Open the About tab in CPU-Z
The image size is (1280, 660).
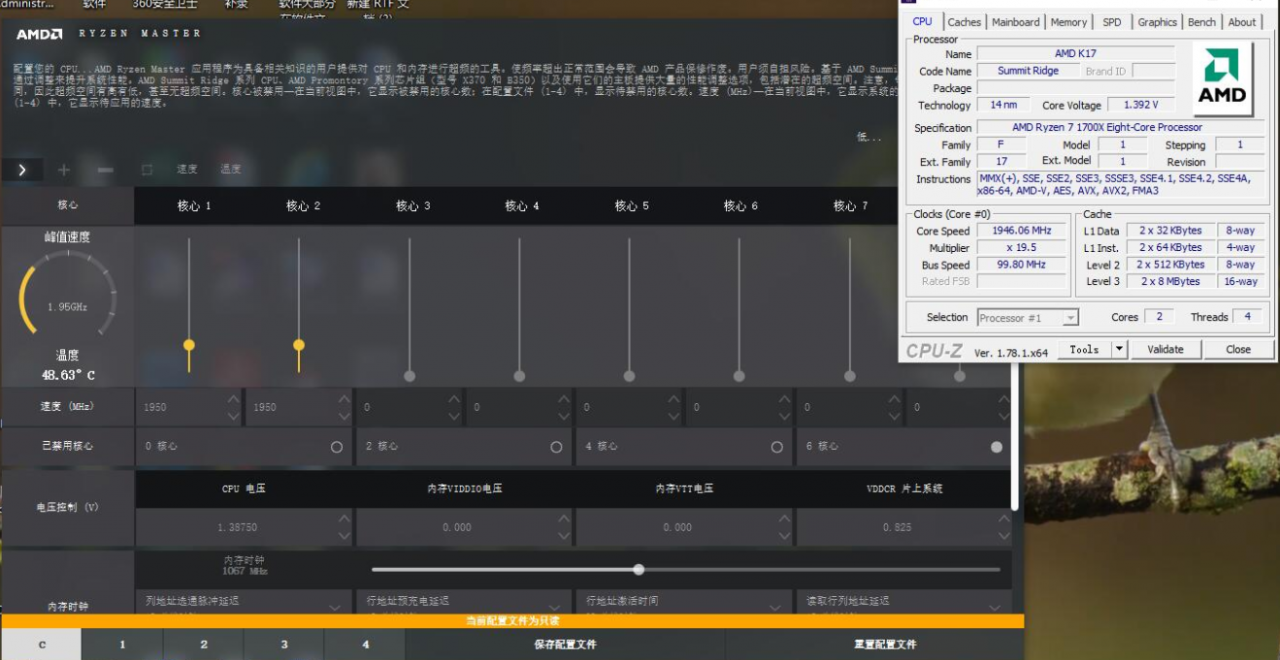1242,22
